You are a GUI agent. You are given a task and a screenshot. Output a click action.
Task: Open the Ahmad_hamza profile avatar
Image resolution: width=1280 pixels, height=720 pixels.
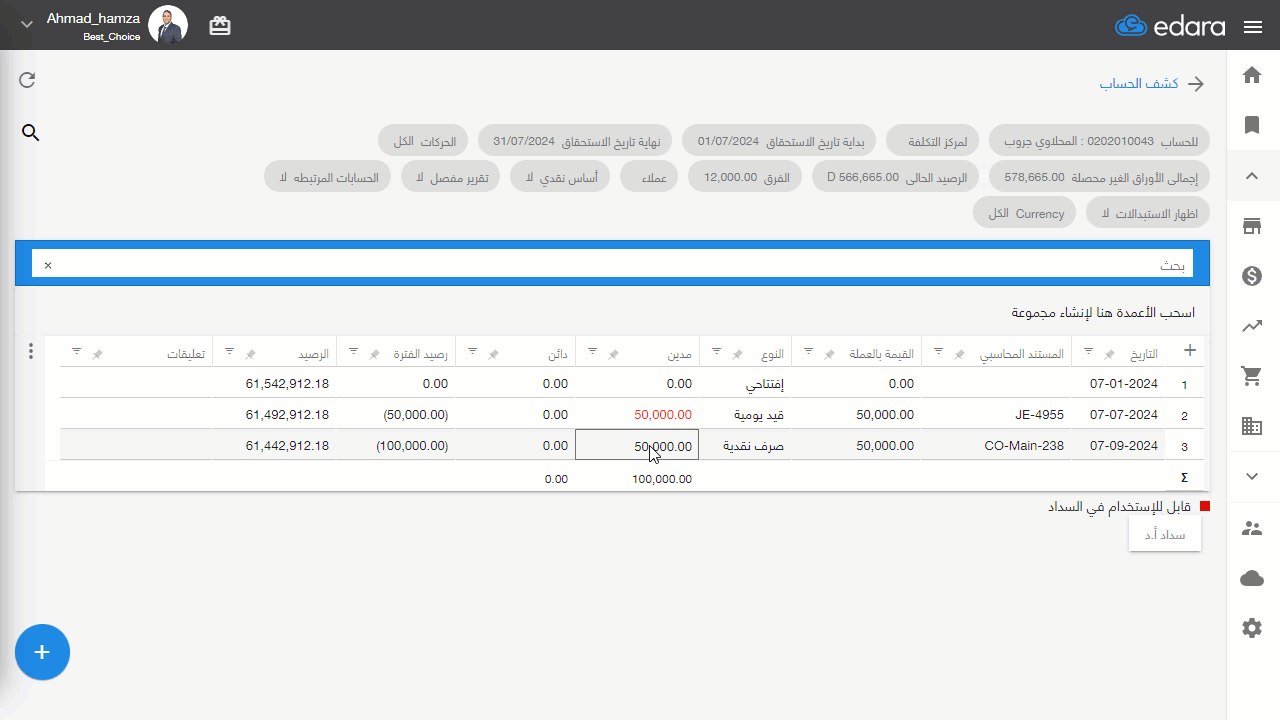click(168, 25)
